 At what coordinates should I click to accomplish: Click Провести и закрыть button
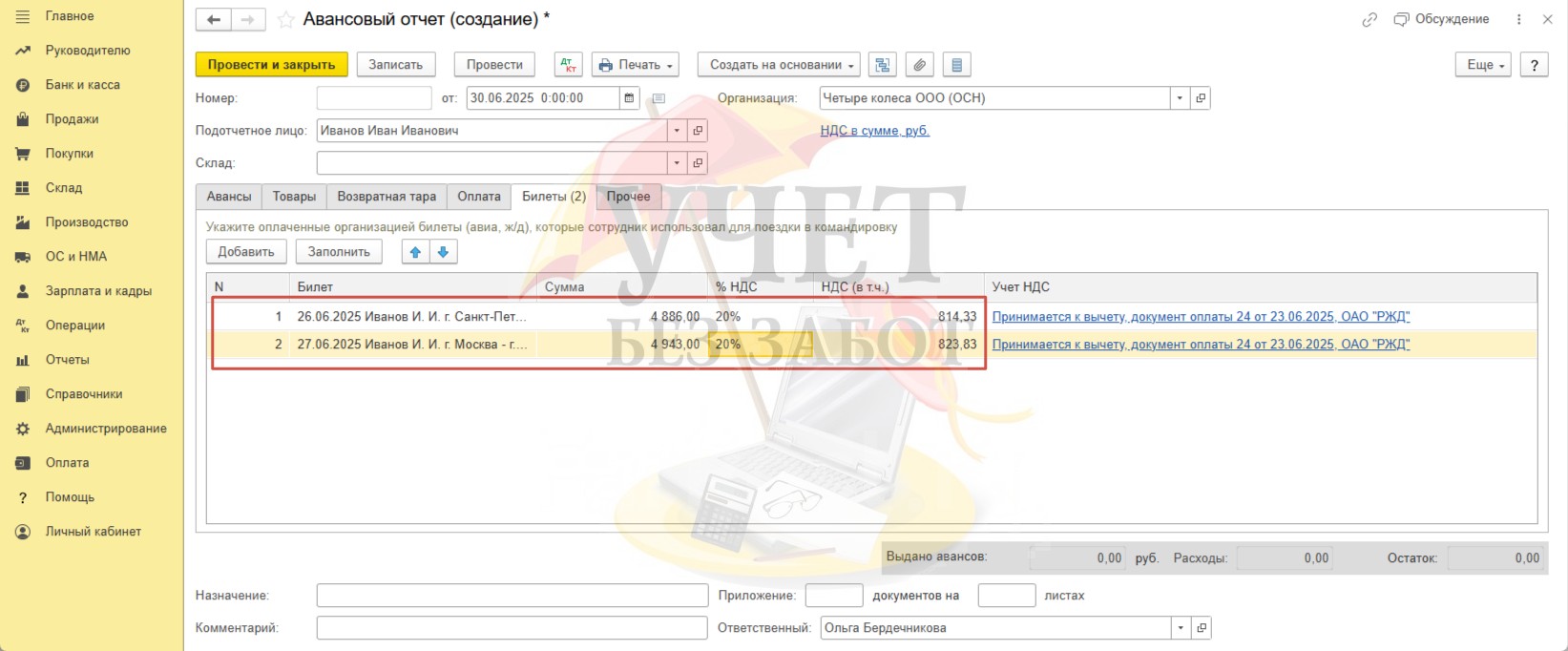(x=272, y=65)
